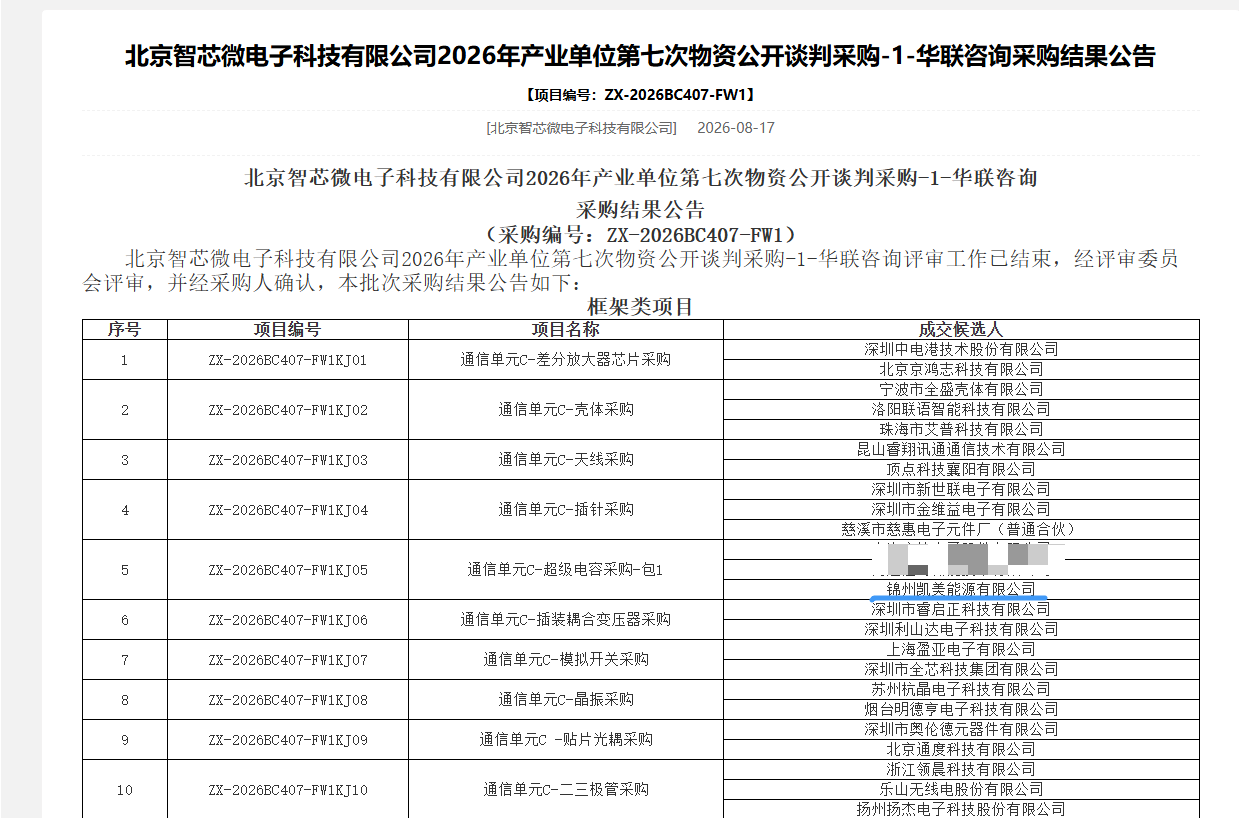Click underlined 锦州凯美能源有限公司 entry
The width and height of the screenshot is (1239, 818).
point(961,589)
